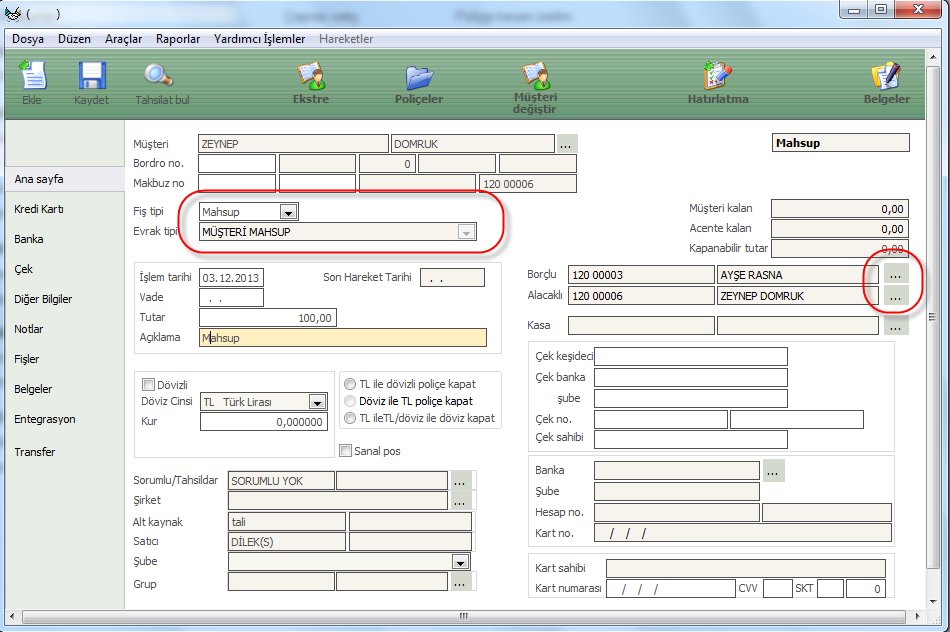
Task: Select Döviz ile TL poliçe kapat option
Action: click(350, 401)
